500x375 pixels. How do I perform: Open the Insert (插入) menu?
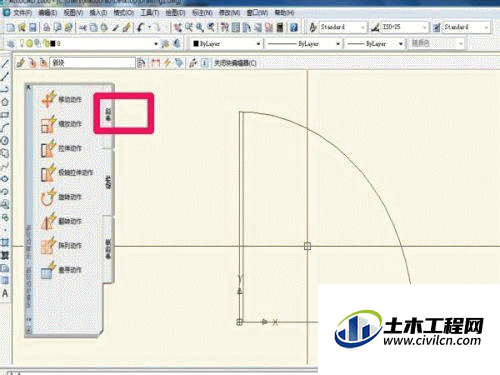[98, 13]
